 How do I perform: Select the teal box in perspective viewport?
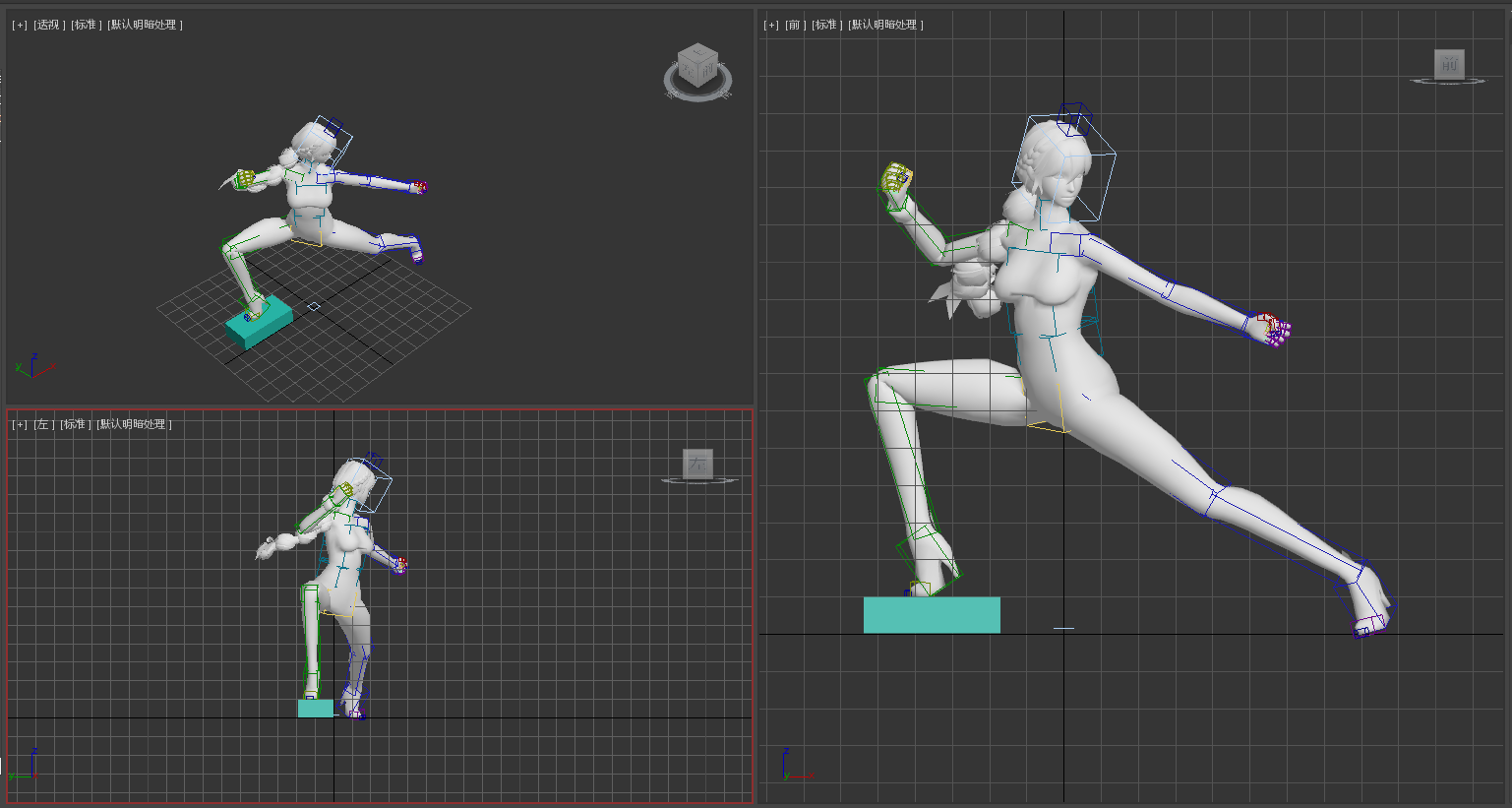coord(260,323)
